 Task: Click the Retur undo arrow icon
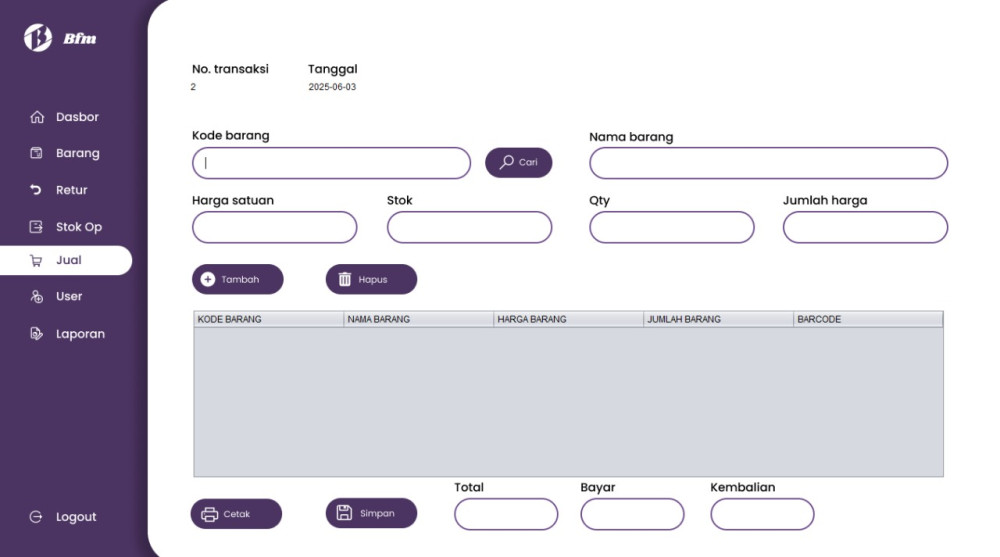[x=36, y=189]
